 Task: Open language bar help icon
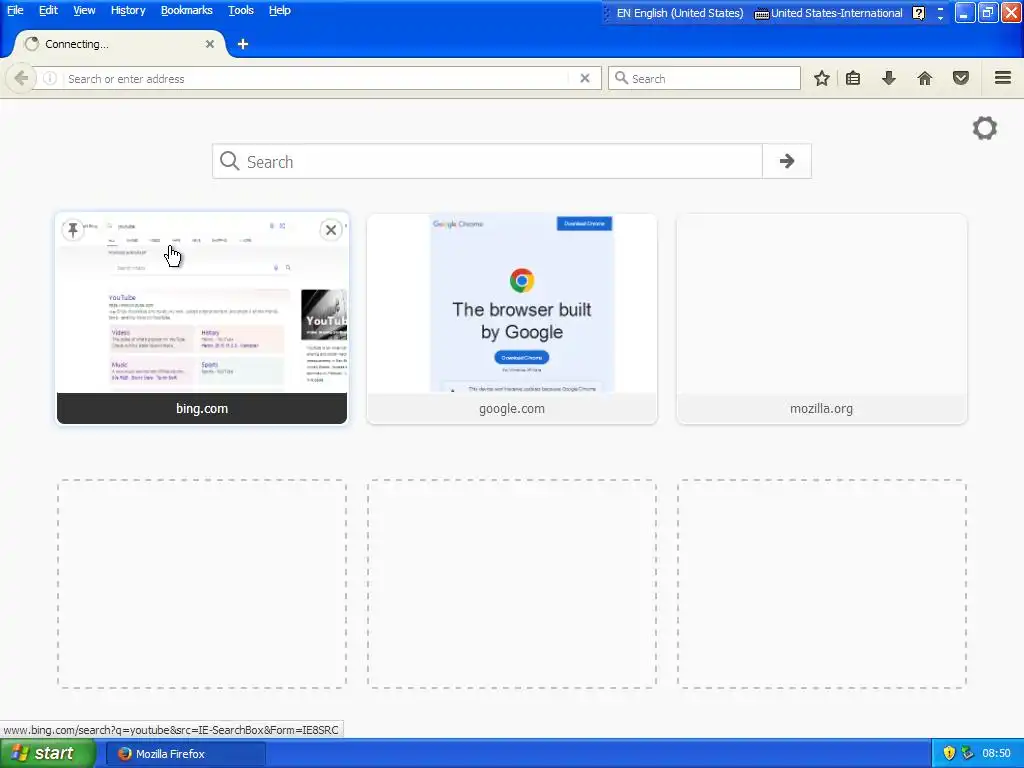pyautogui.click(x=918, y=13)
